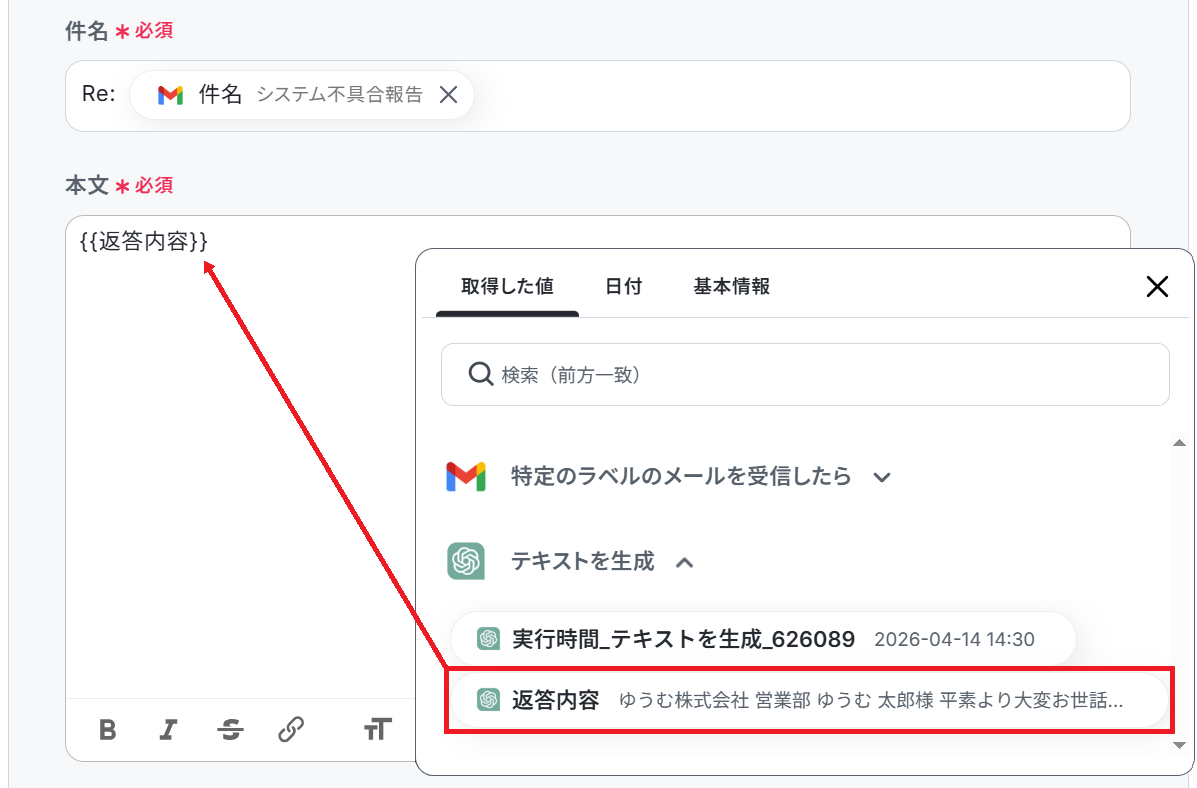Screen dimensions: 1197x788
Task: Insert a link with the chain icon
Action: pos(291,730)
